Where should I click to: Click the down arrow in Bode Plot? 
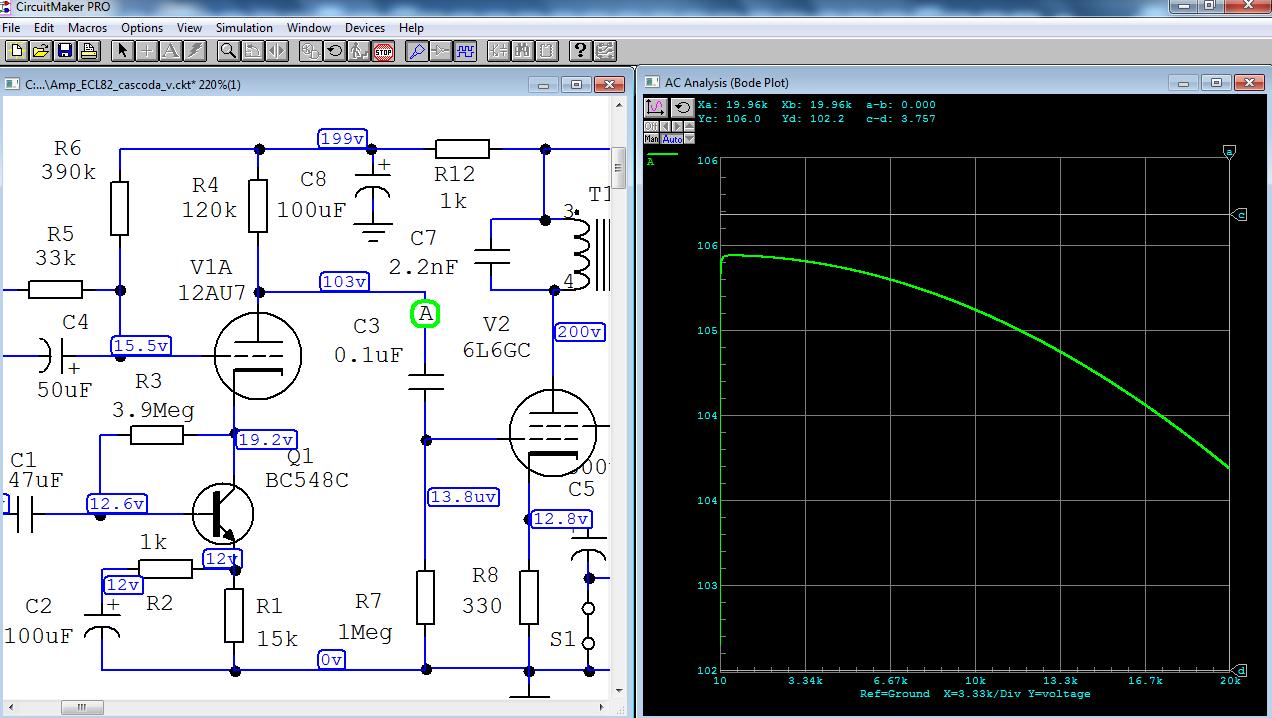point(689,139)
